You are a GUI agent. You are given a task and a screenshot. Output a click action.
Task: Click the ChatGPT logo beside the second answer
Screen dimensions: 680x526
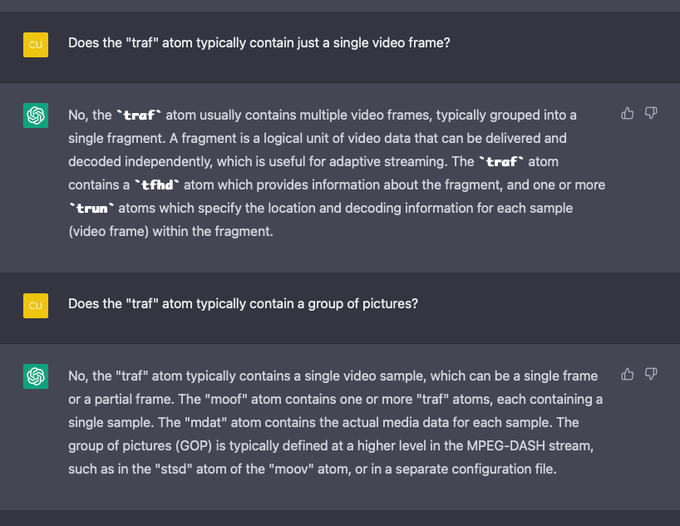coord(36,377)
